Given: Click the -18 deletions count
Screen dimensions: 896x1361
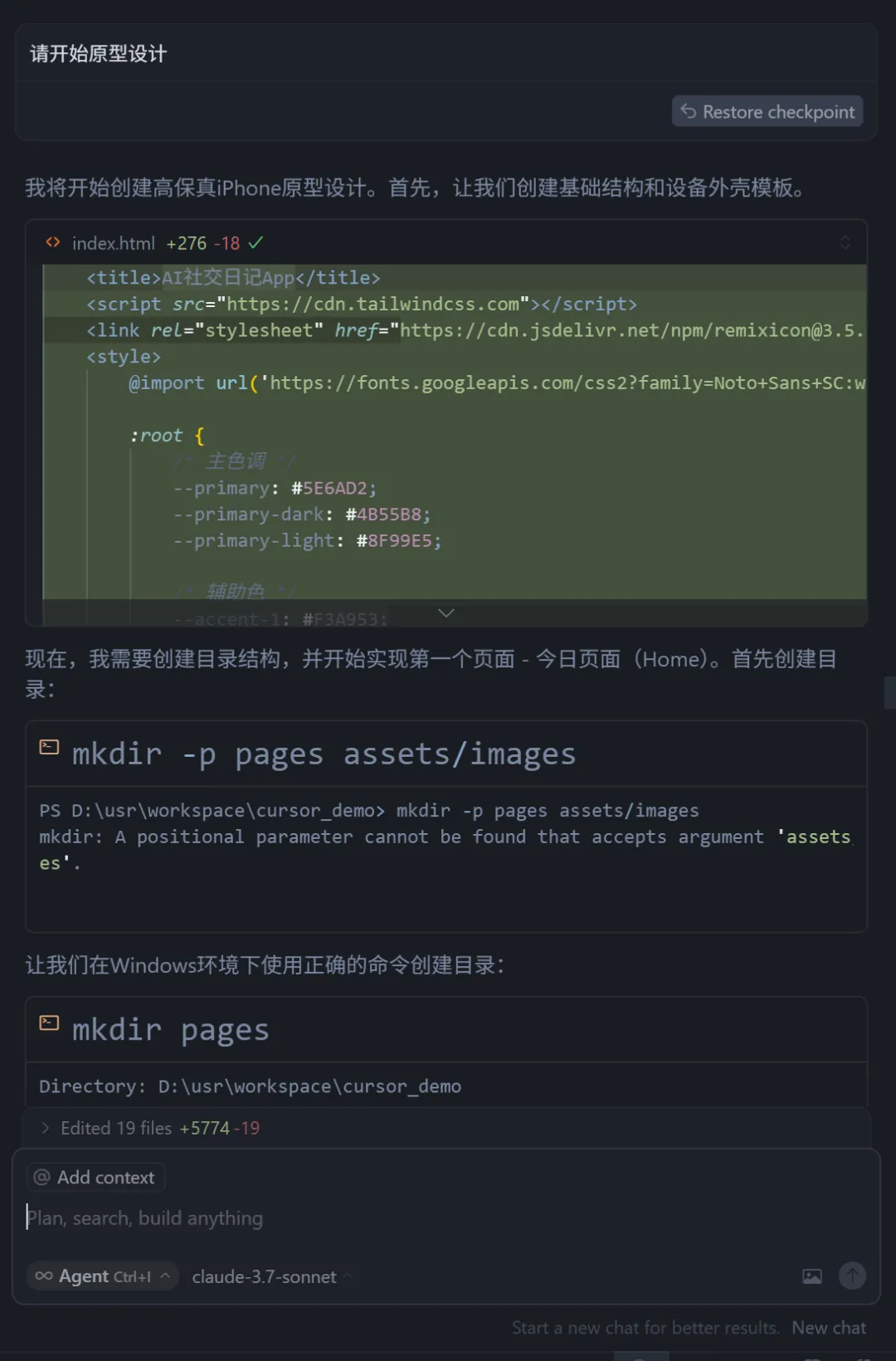Looking at the screenshot, I should tap(226, 243).
